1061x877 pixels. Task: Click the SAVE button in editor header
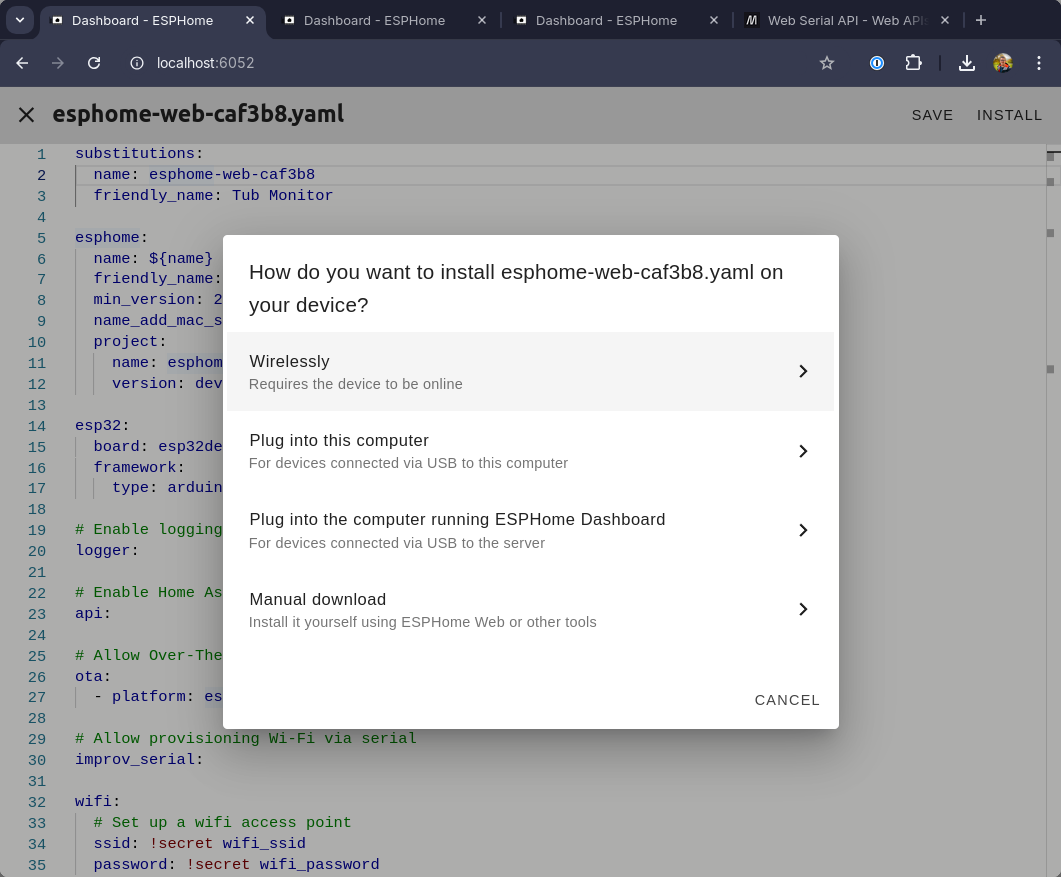932,115
